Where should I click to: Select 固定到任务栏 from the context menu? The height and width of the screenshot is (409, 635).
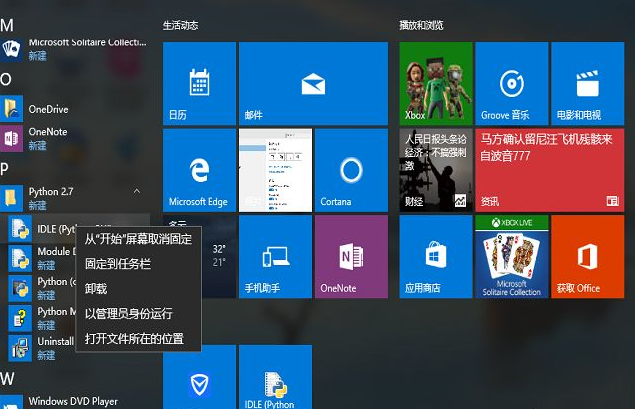click(x=117, y=264)
